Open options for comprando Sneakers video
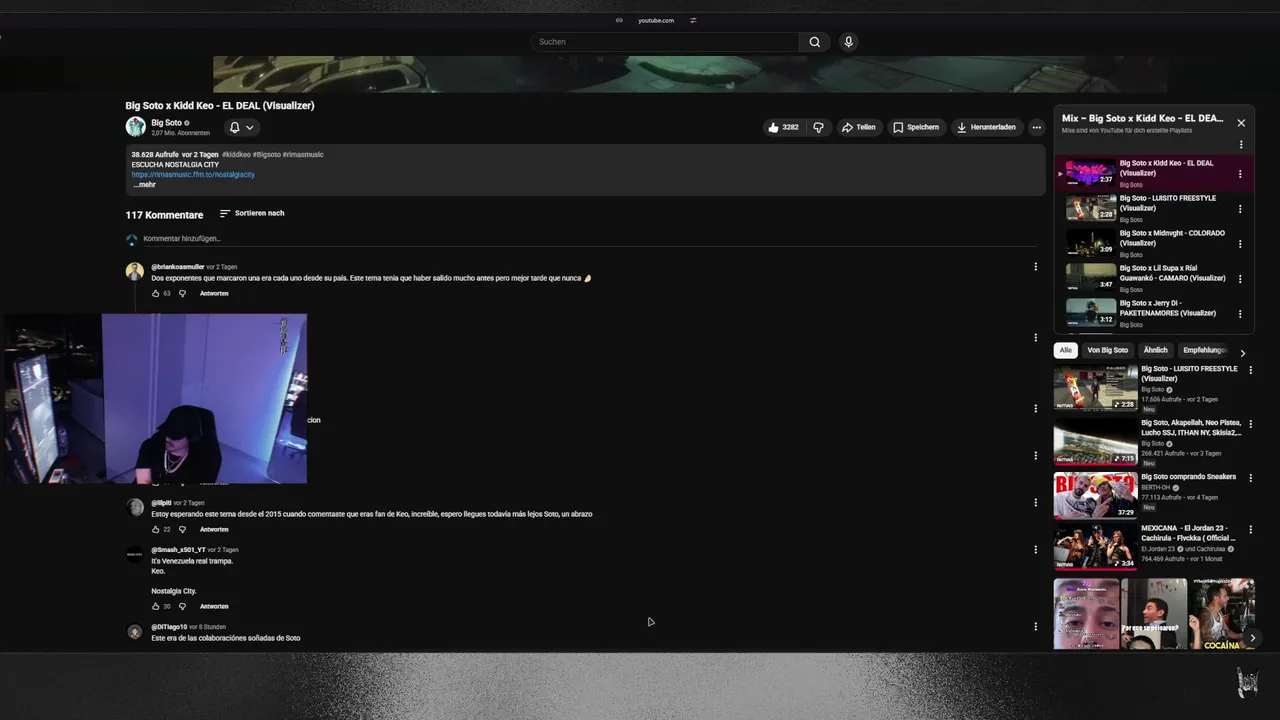This screenshot has width=1280, height=720. pos(1250,478)
